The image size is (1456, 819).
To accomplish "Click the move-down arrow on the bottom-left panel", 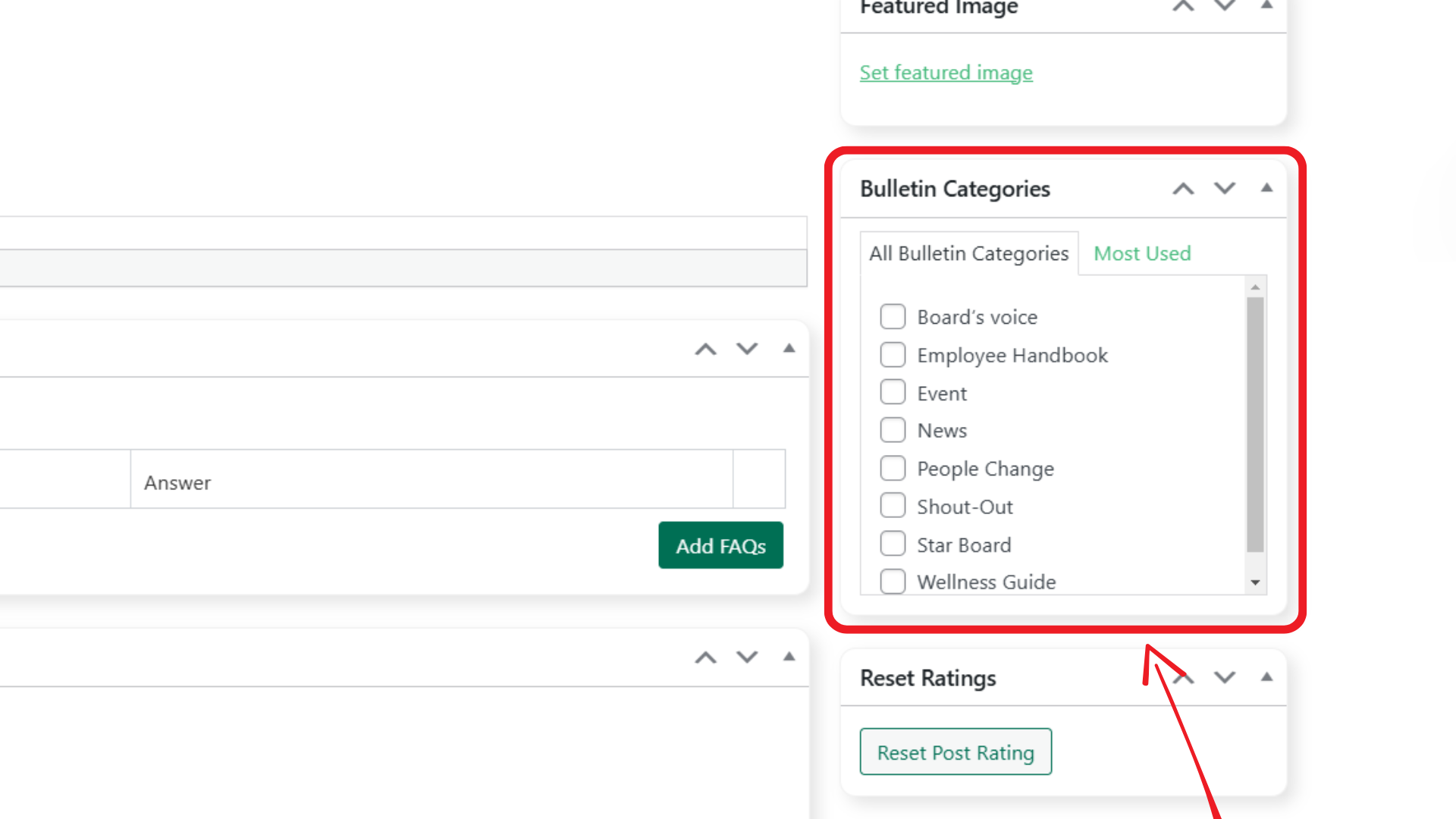I will pos(746,657).
